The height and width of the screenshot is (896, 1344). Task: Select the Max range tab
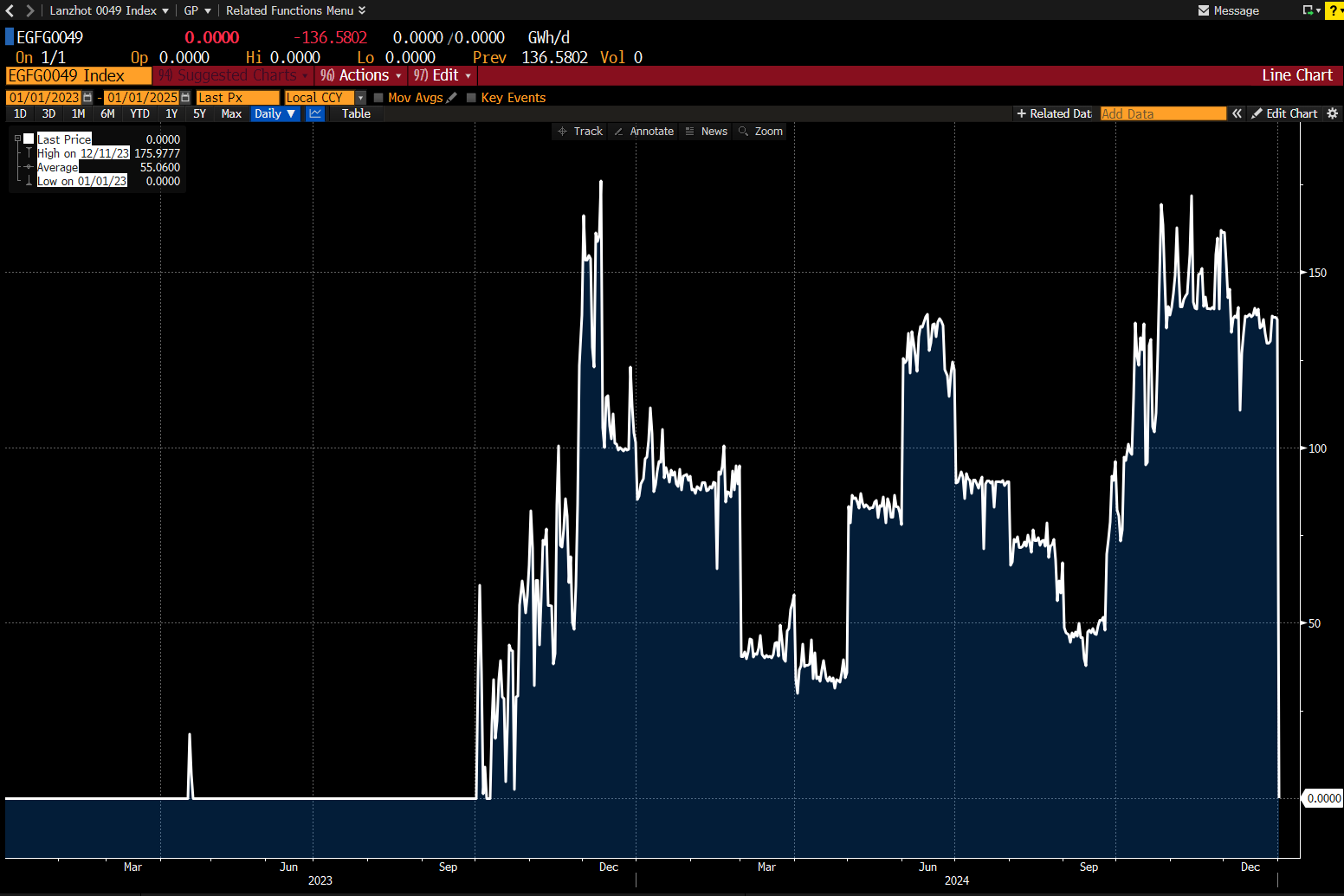(231, 113)
